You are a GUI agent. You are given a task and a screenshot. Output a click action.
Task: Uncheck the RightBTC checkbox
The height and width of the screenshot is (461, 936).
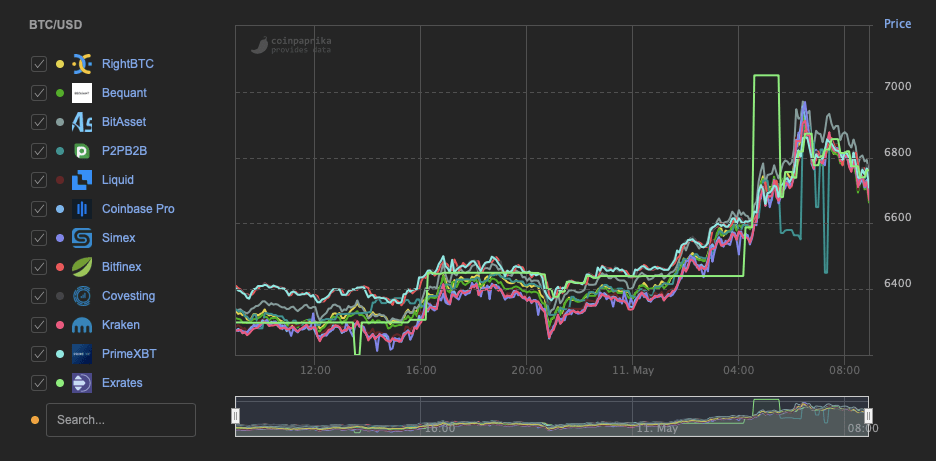(39, 64)
